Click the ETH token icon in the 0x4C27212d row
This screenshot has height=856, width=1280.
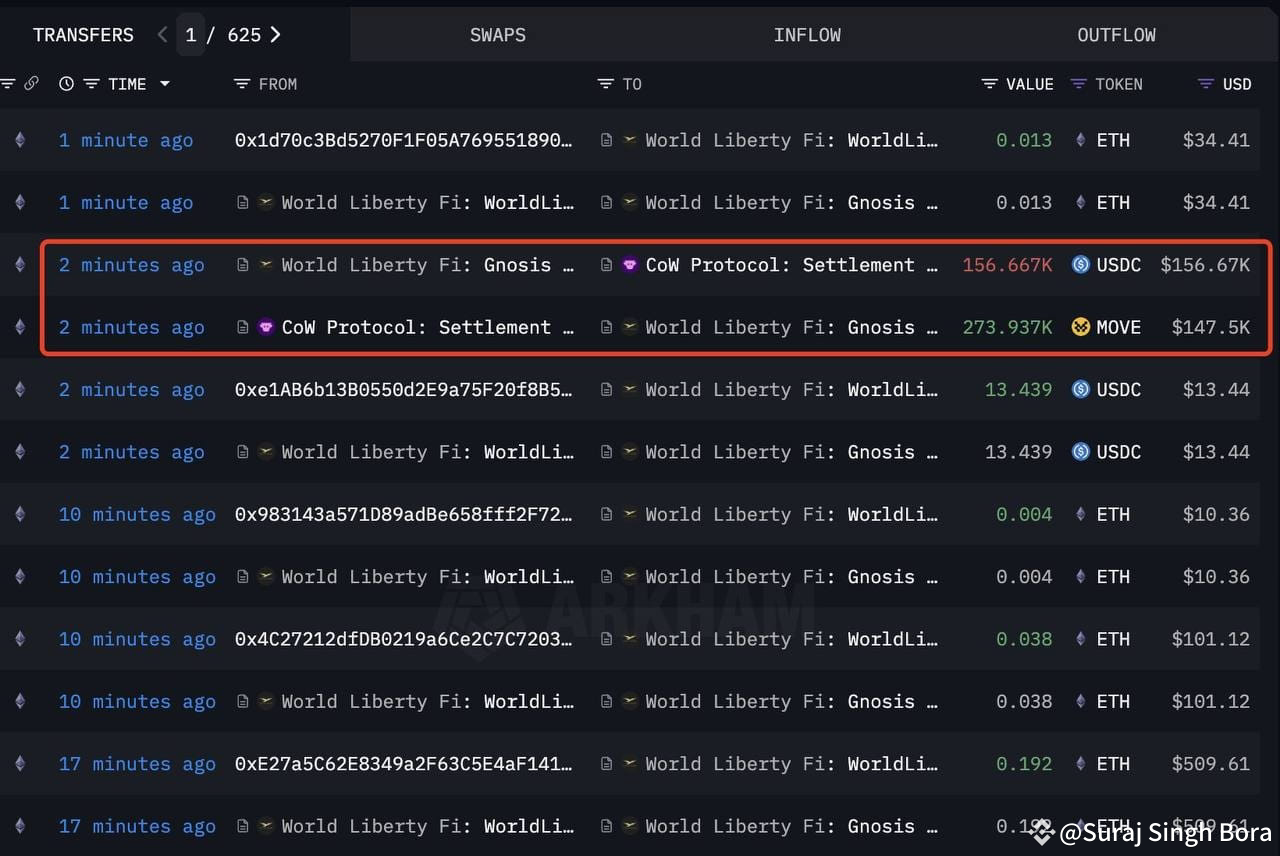coord(1080,639)
